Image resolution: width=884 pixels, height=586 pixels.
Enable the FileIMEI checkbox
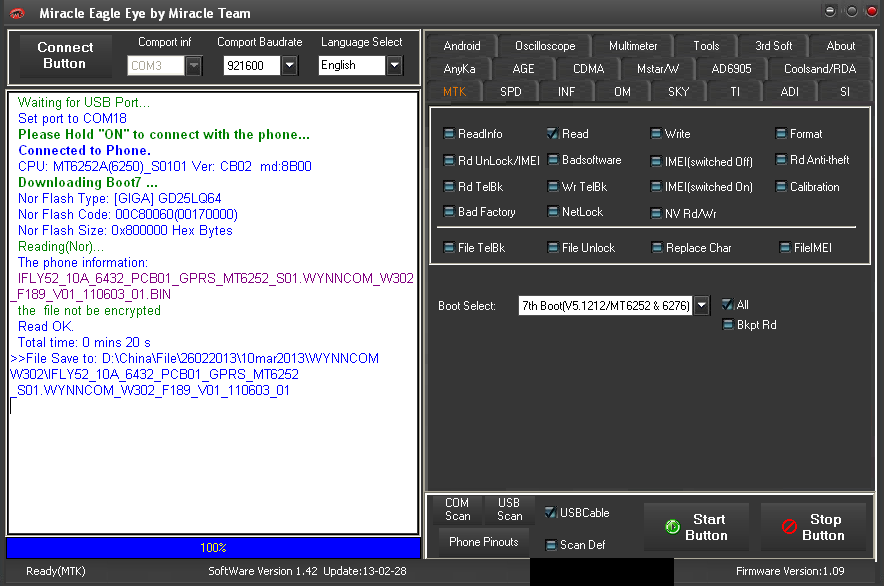point(785,248)
